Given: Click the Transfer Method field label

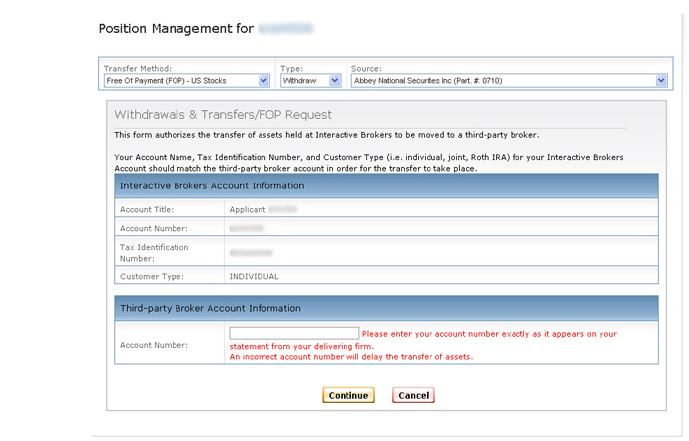Looking at the screenshot, I should pyautogui.click(x=138, y=68).
